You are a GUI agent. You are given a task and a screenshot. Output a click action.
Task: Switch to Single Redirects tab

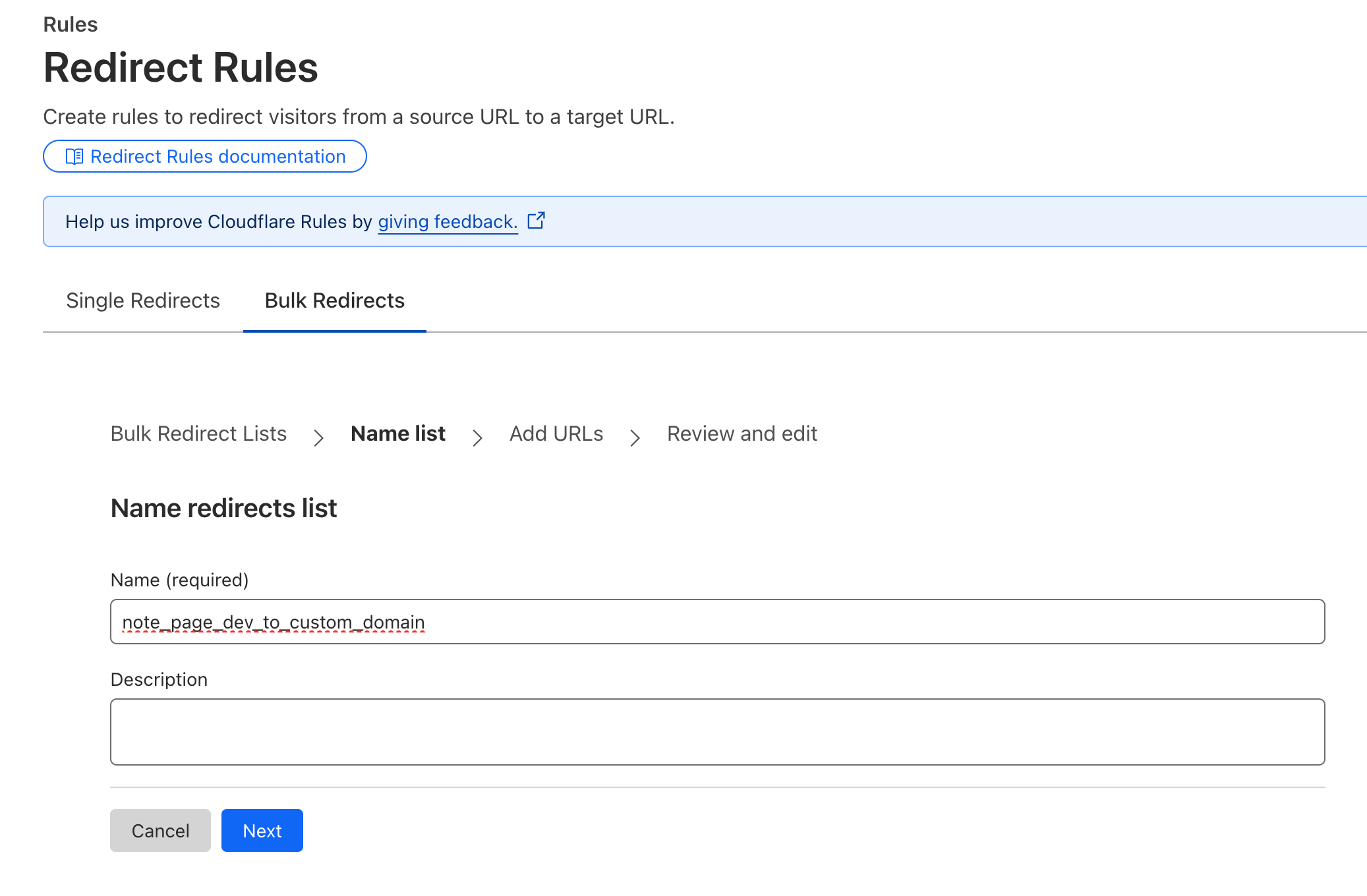143,300
